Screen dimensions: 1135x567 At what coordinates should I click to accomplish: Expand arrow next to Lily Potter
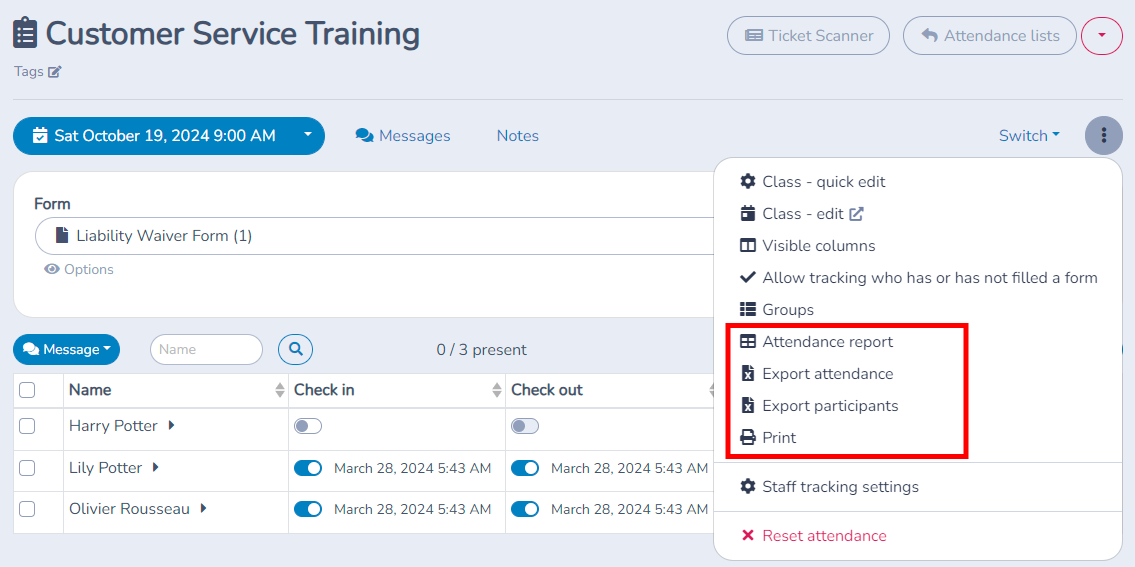(156, 468)
